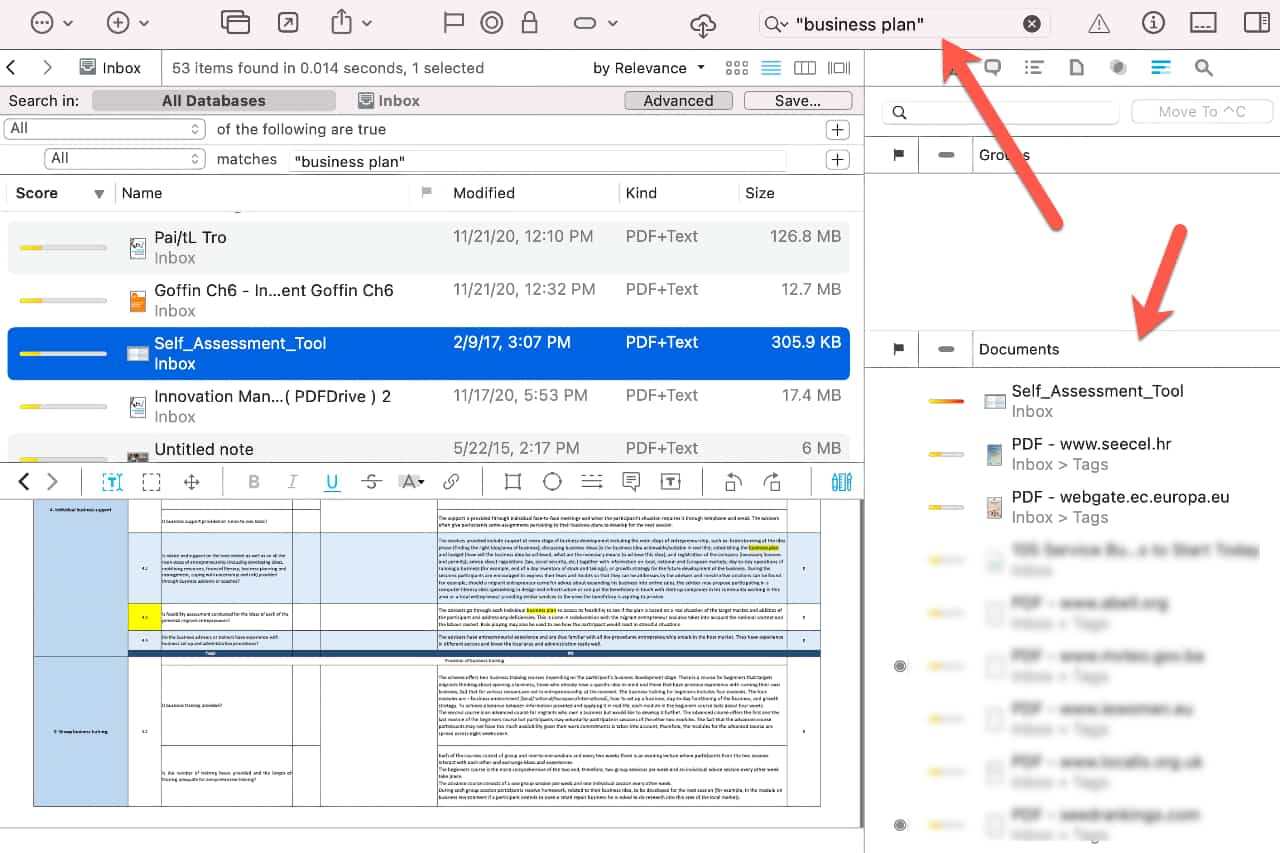The width and height of the screenshot is (1280, 853).
Task: Click the cloud sync upload icon
Action: coord(703,24)
